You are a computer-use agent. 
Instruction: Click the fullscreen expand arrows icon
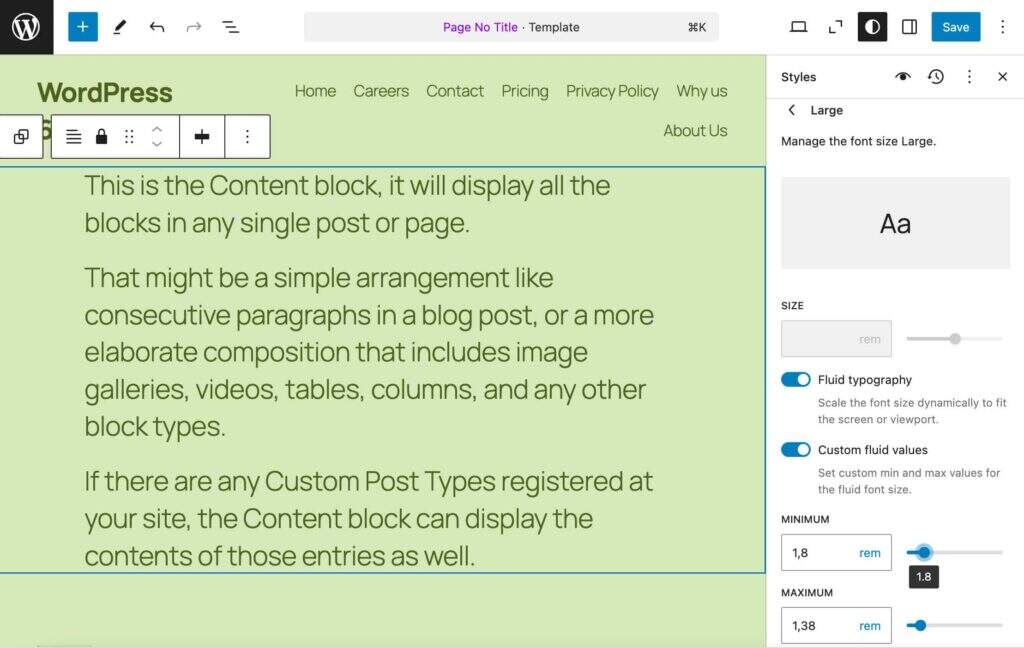click(835, 27)
